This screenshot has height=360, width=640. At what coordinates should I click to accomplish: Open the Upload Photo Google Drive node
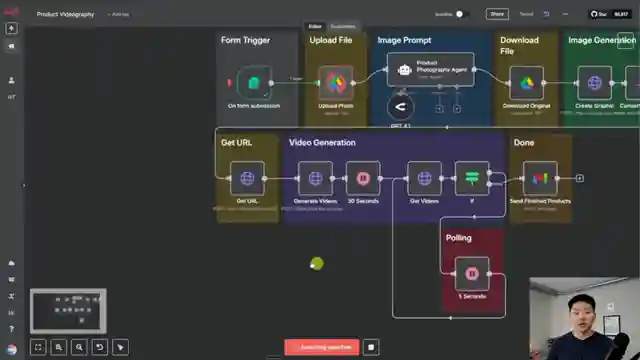pyautogui.click(x=336, y=83)
